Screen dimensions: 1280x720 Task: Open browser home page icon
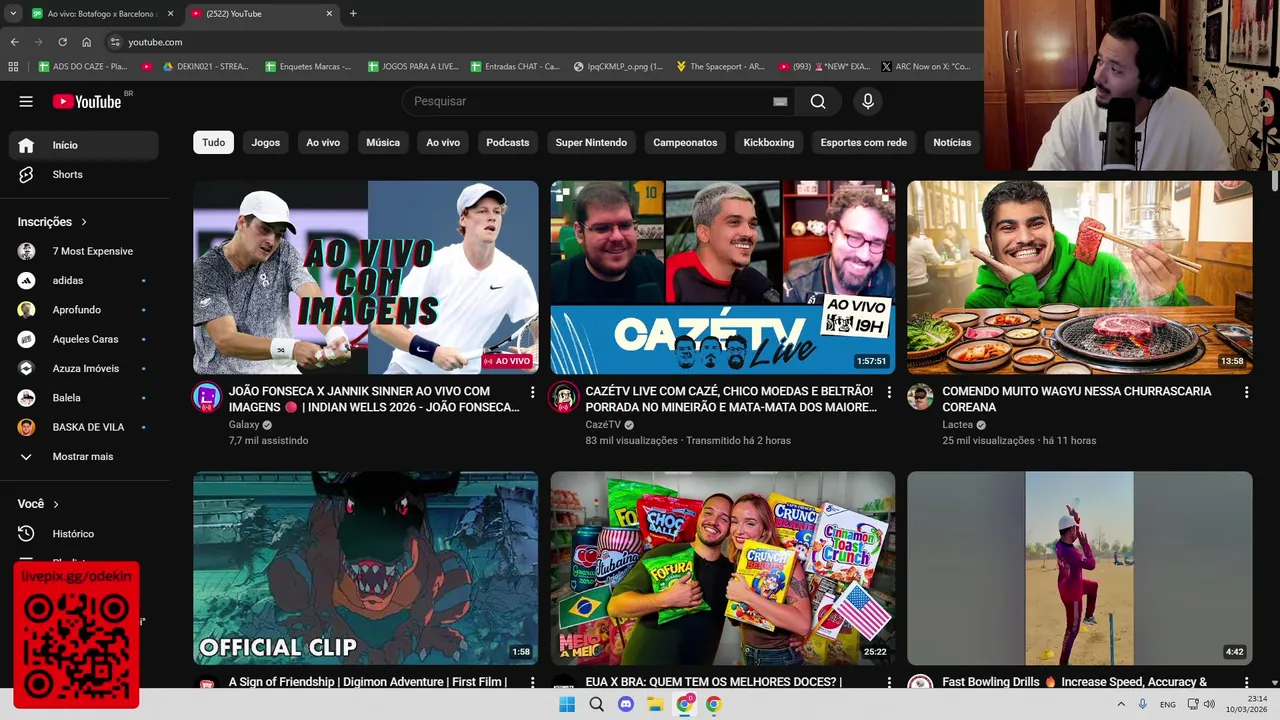[x=86, y=42]
